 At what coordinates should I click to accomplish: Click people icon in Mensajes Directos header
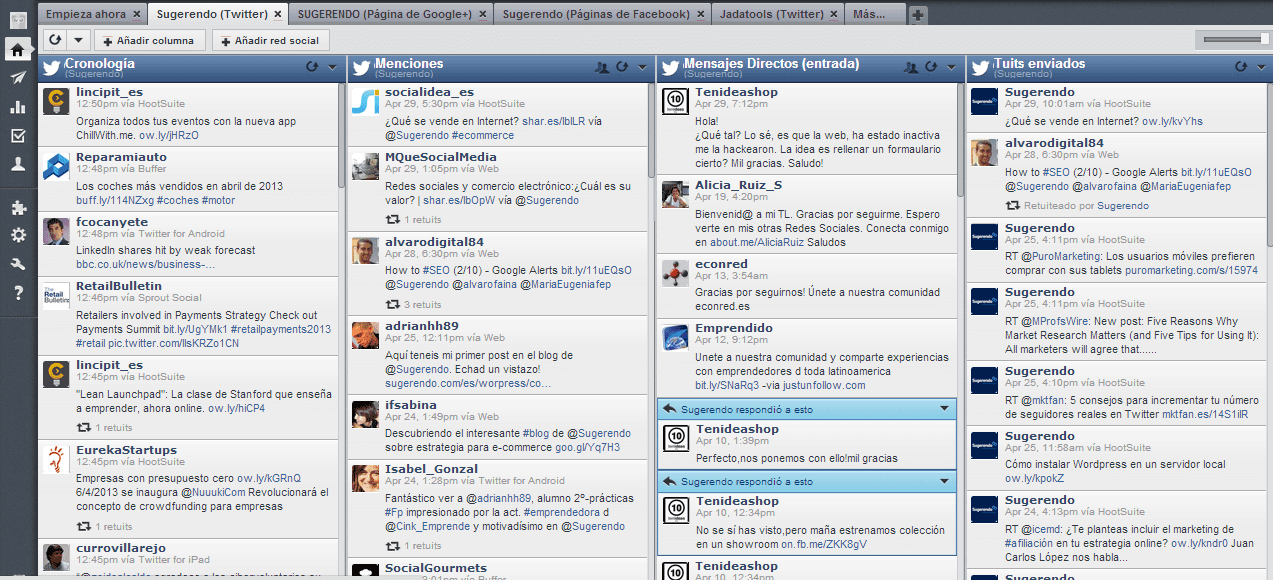coord(911,67)
